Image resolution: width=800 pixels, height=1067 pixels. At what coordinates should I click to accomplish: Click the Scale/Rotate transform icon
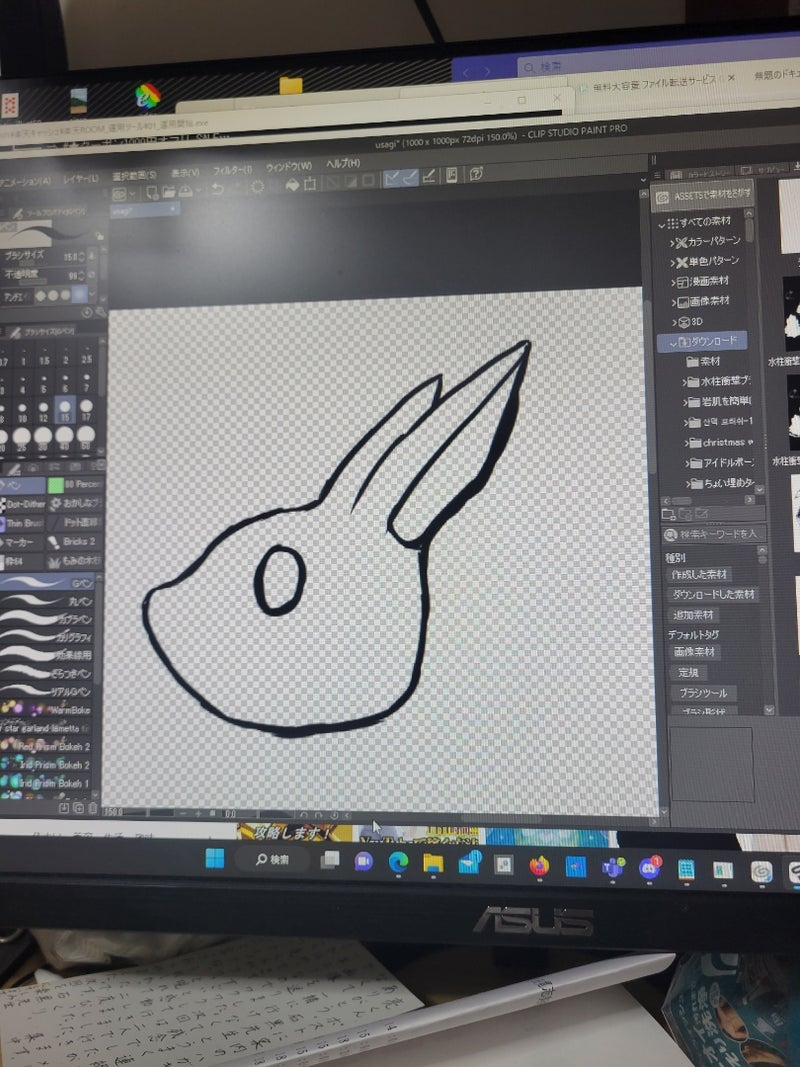click(x=310, y=183)
